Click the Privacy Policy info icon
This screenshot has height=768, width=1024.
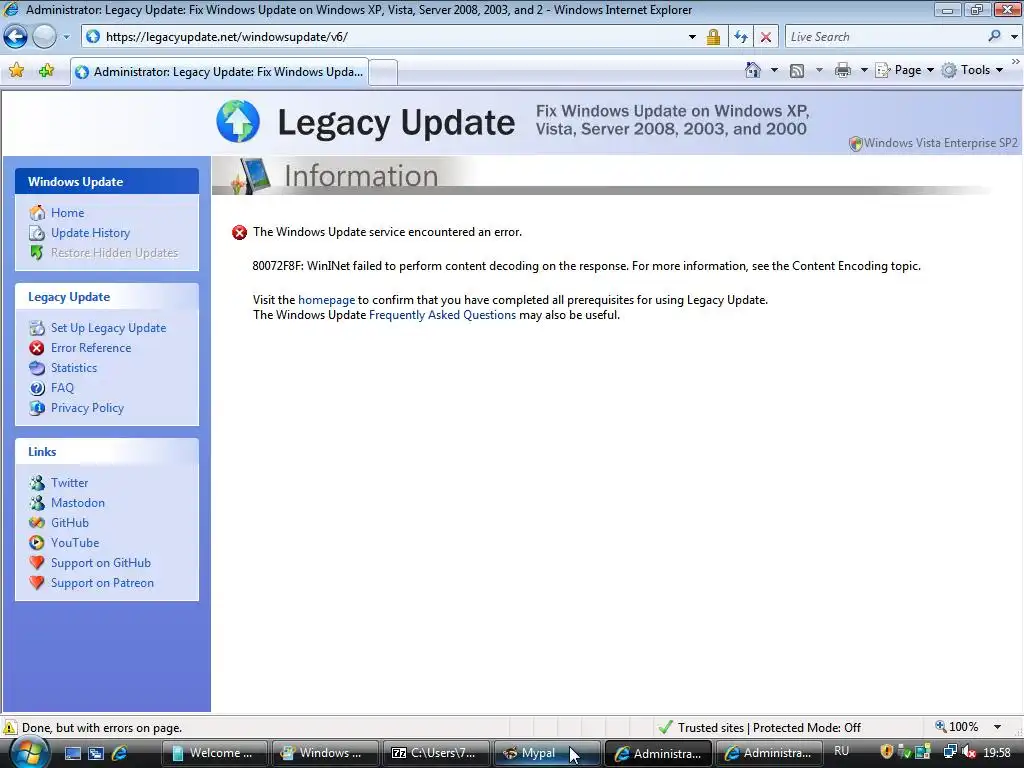point(37,408)
